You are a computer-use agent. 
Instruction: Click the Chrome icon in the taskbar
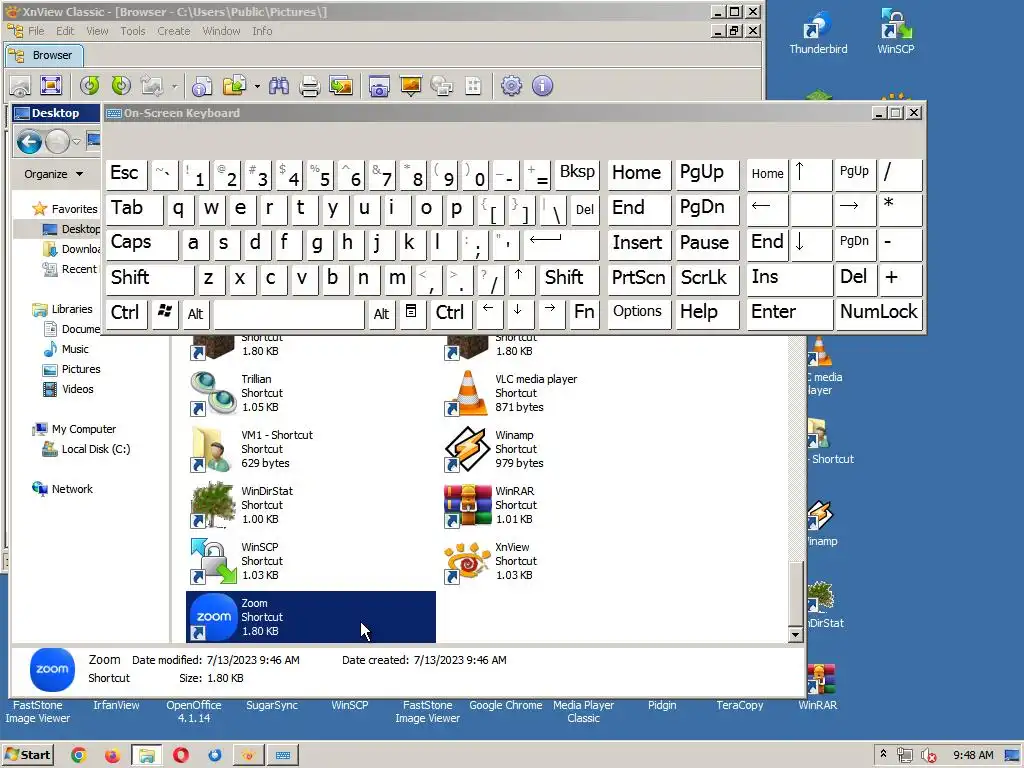pyautogui.click(x=78, y=755)
